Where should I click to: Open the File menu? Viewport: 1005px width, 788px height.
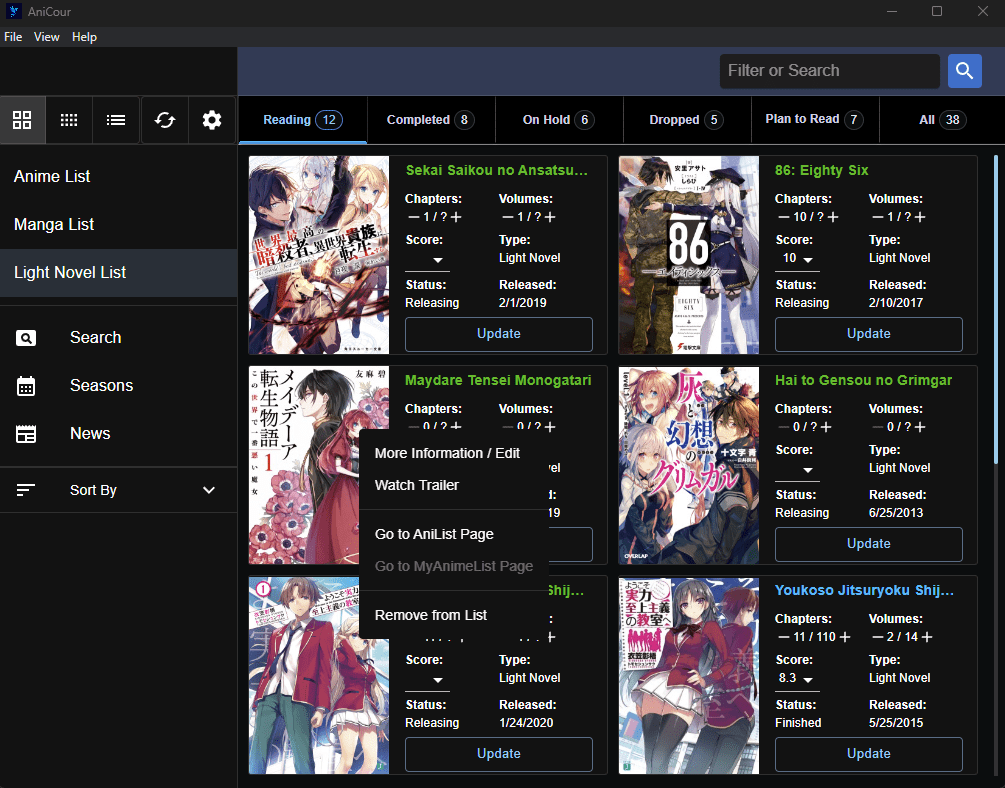(13, 37)
